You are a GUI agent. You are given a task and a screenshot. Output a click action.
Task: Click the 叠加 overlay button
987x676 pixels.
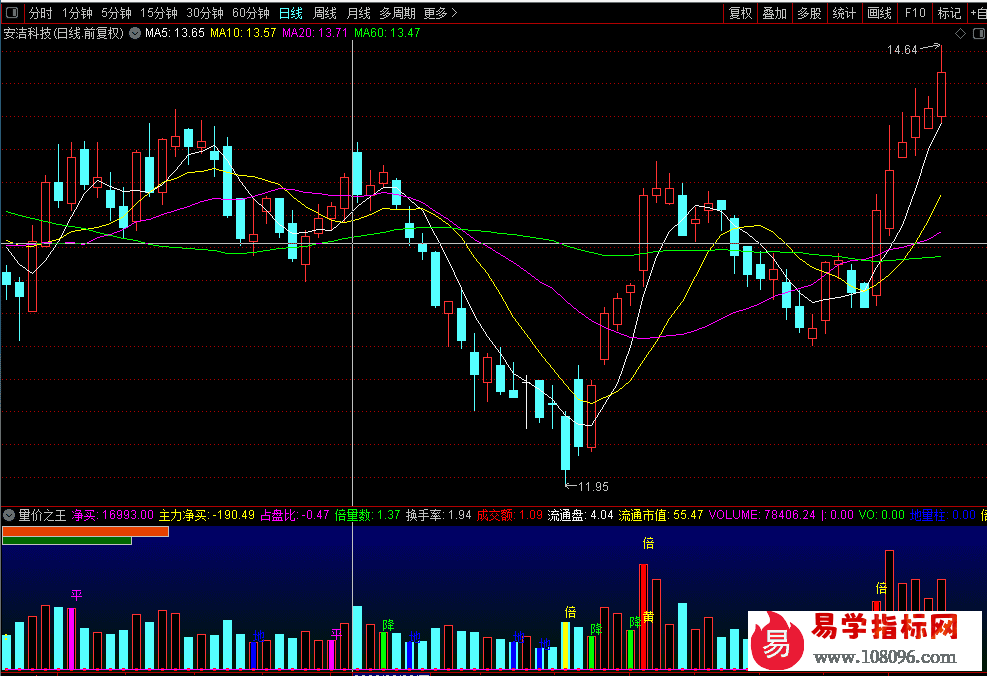[x=775, y=13]
